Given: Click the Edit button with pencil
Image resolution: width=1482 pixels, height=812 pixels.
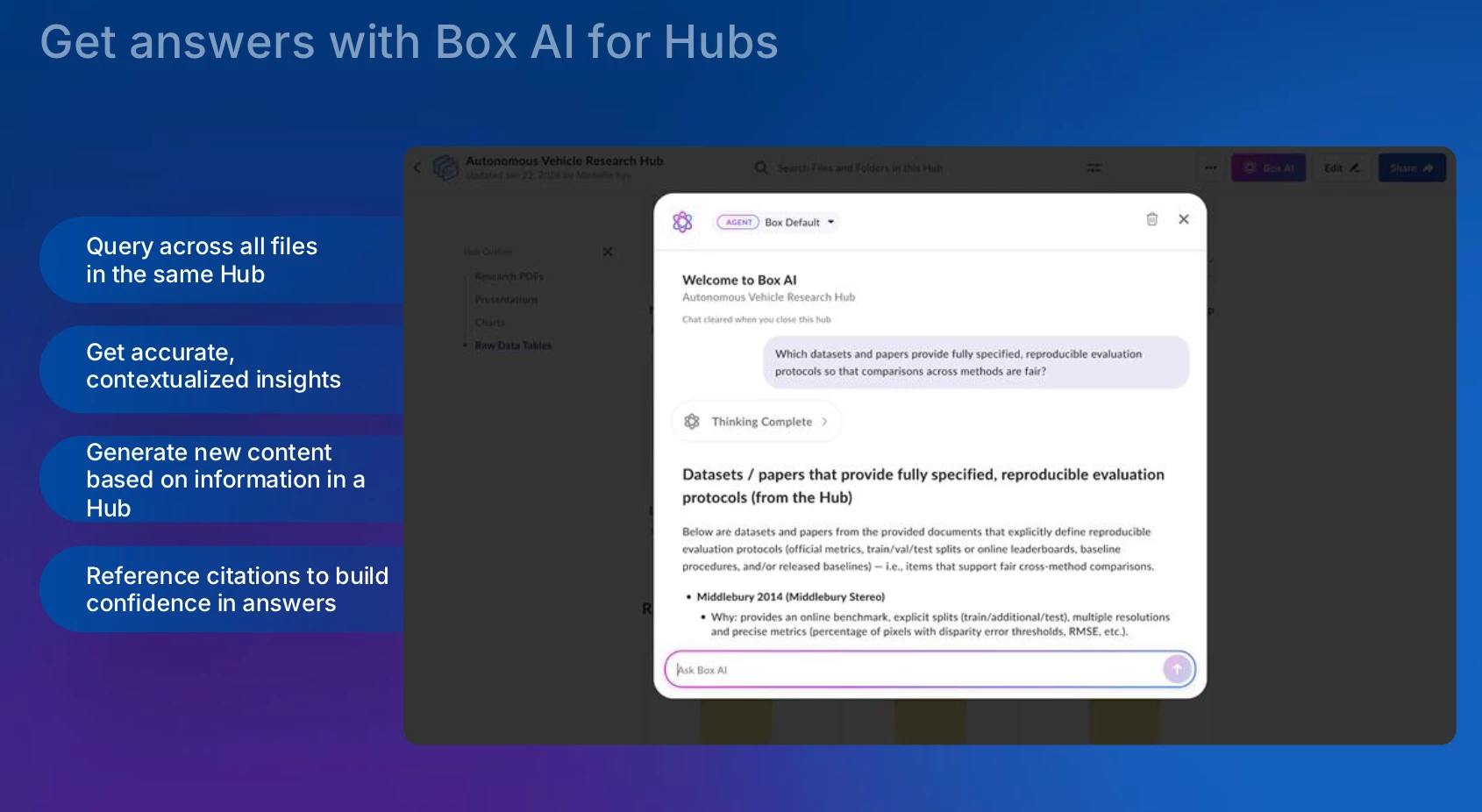Looking at the screenshot, I should click(1342, 167).
